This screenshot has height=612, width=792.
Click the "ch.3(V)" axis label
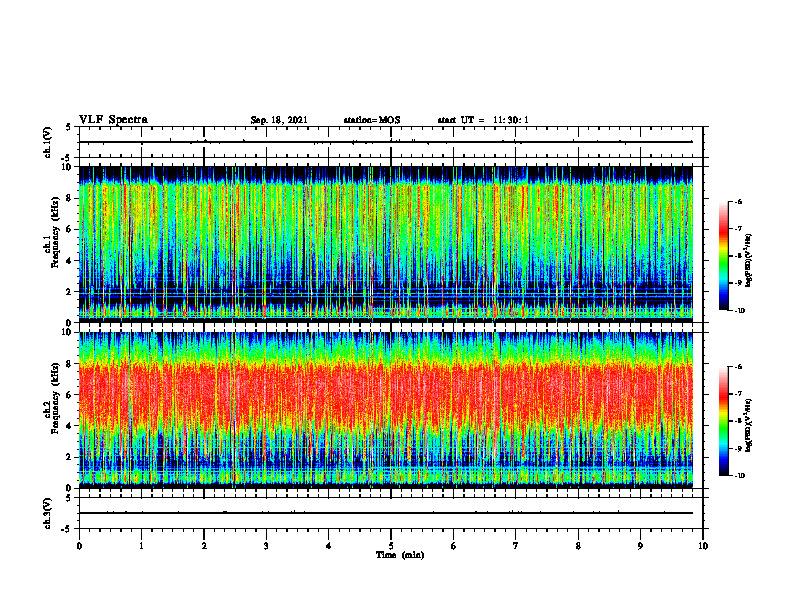tap(47, 513)
